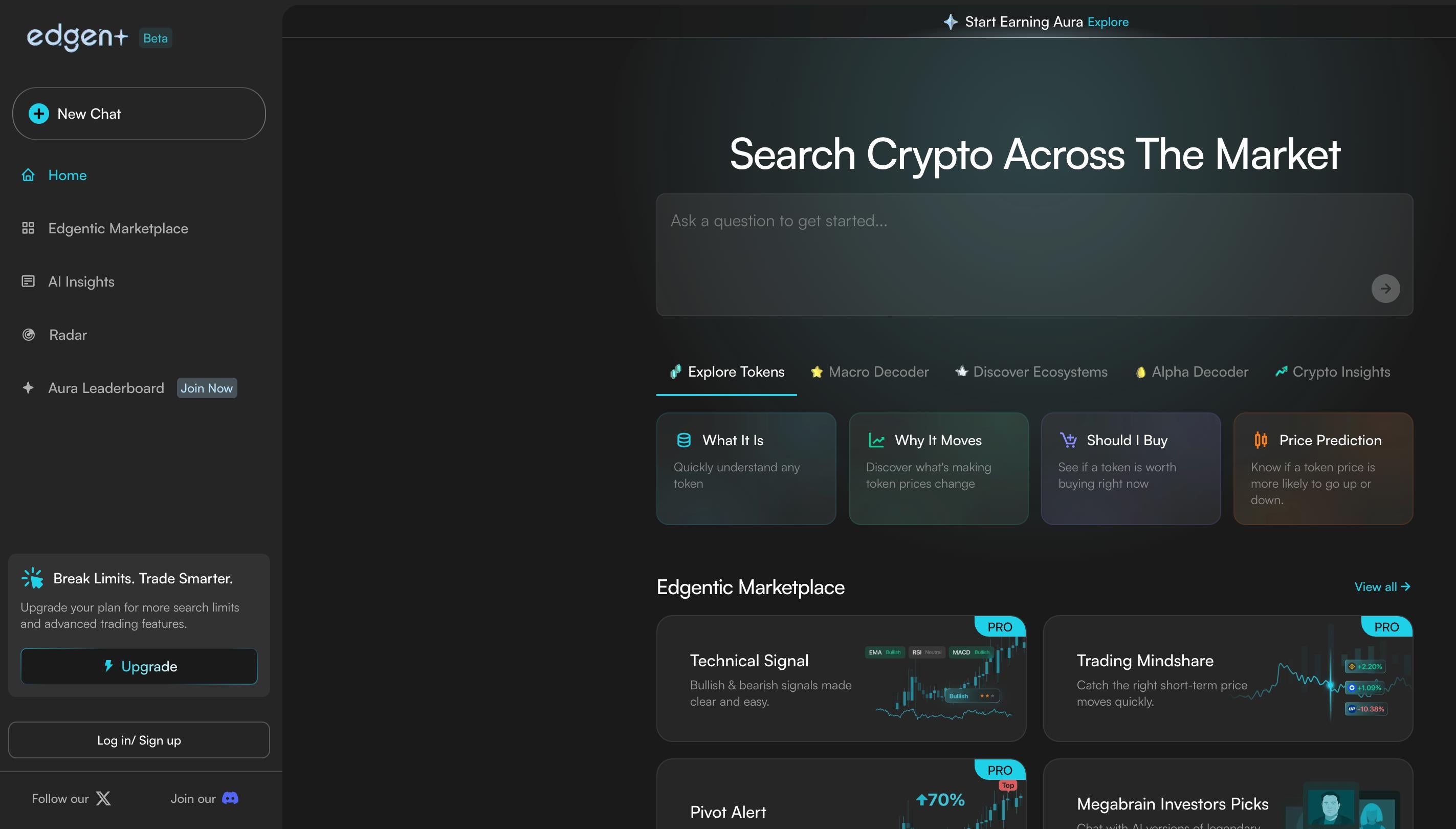Click the Crypto Insights trend arrow icon
The image size is (1456, 829).
pyautogui.click(x=1281, y=371)
